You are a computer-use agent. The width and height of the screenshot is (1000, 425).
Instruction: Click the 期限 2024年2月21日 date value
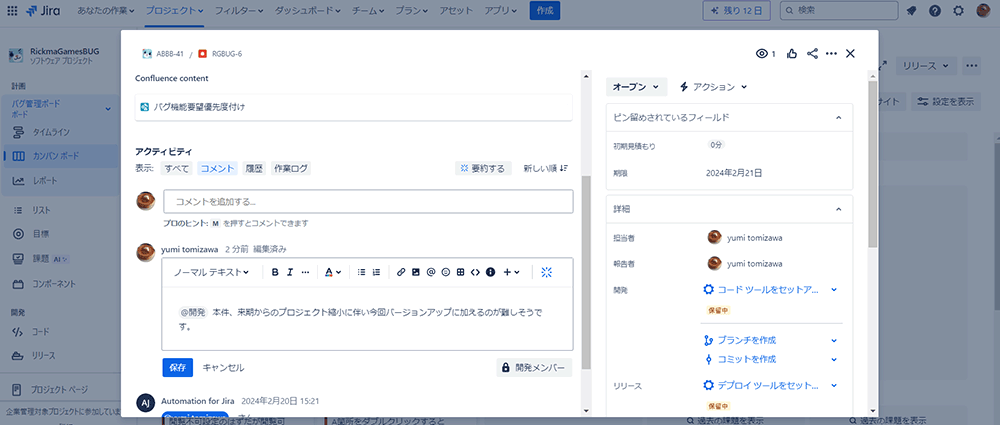click(x=734, y=172)
